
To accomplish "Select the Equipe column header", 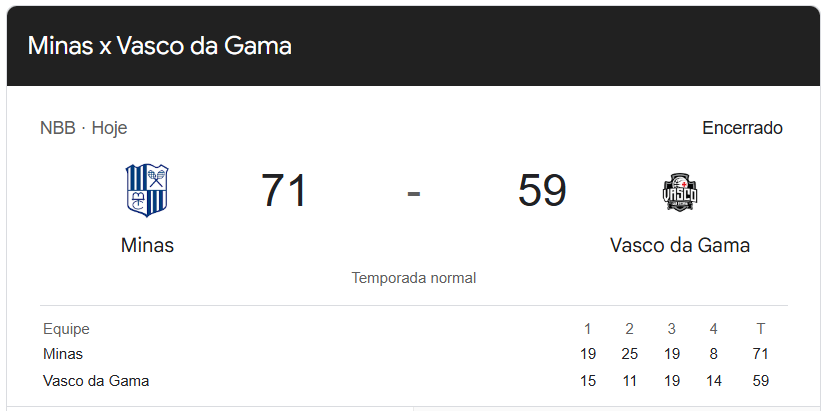I will click(x=66, y=329).
